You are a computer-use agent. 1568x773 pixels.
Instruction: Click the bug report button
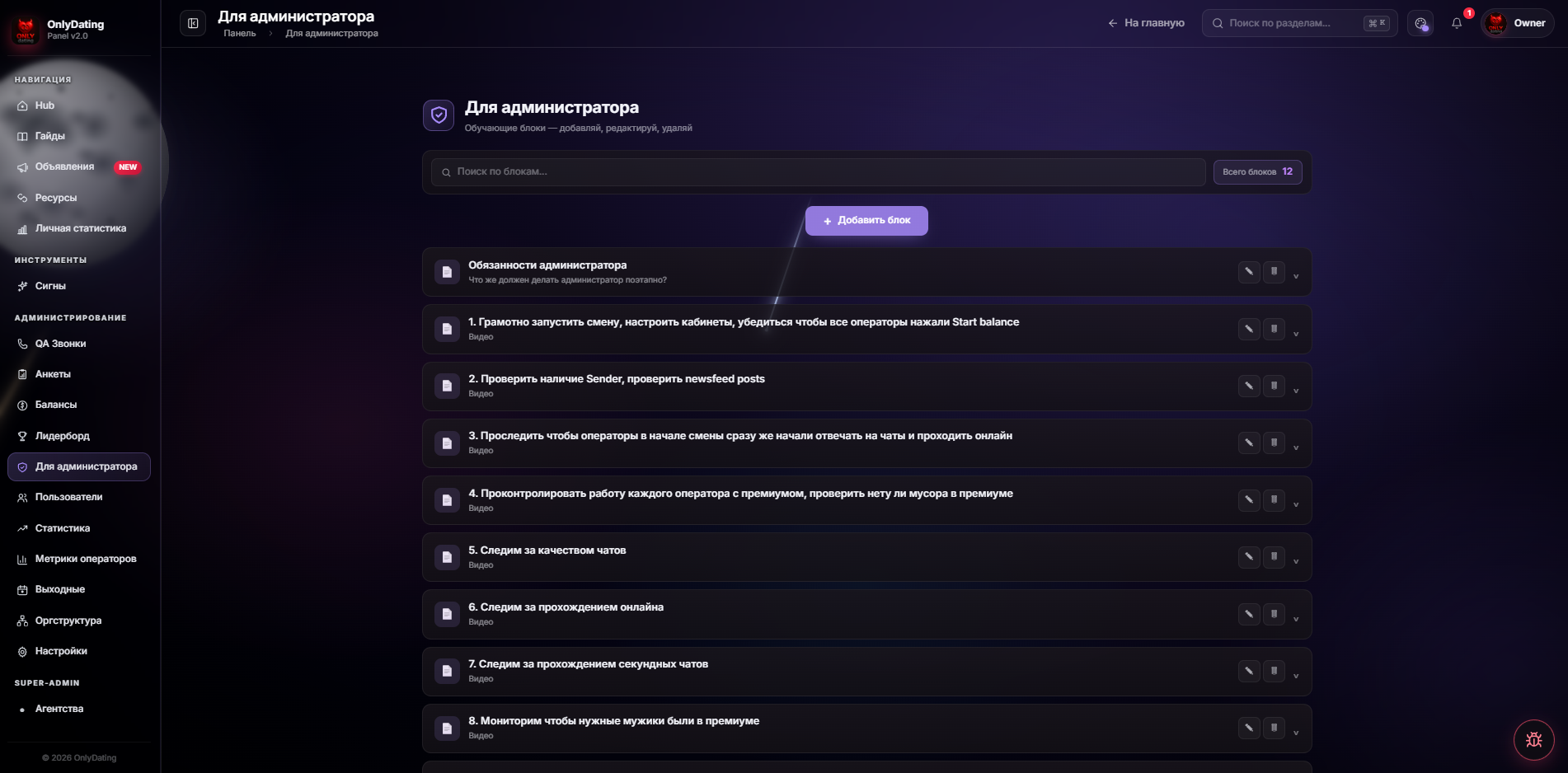(1533, 739)
